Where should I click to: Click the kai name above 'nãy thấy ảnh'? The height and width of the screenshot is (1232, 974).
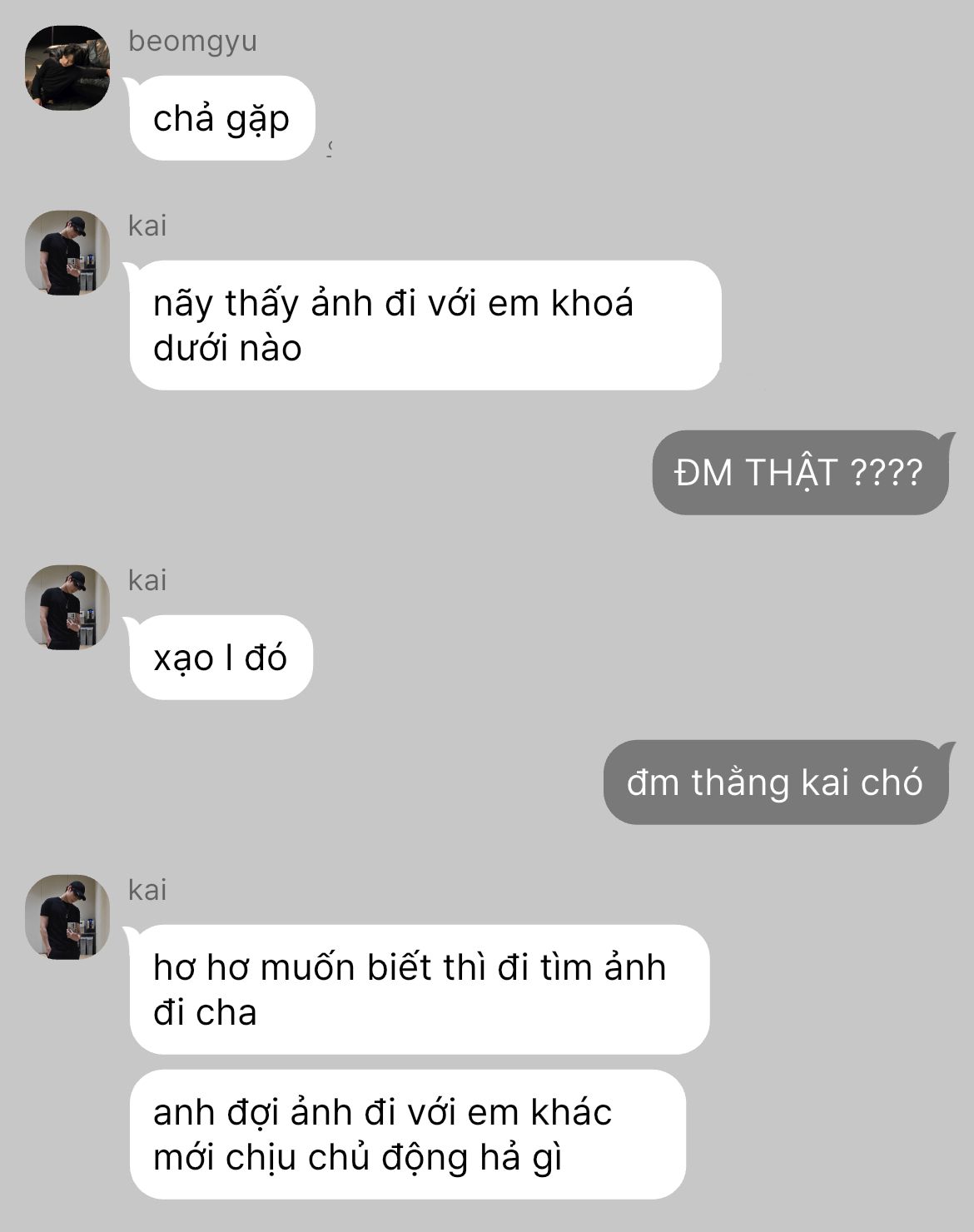pyautogui.click(x=147, y=226)
